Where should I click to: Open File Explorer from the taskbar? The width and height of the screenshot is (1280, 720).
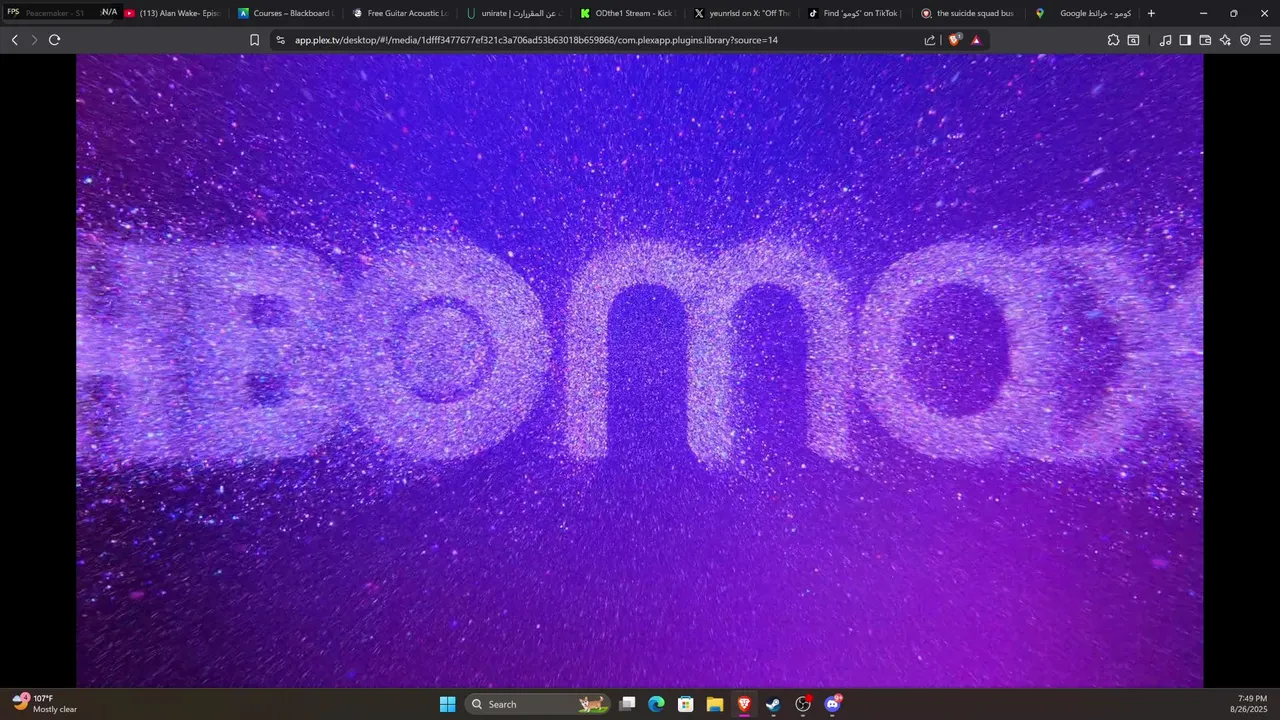pos(715,704)
